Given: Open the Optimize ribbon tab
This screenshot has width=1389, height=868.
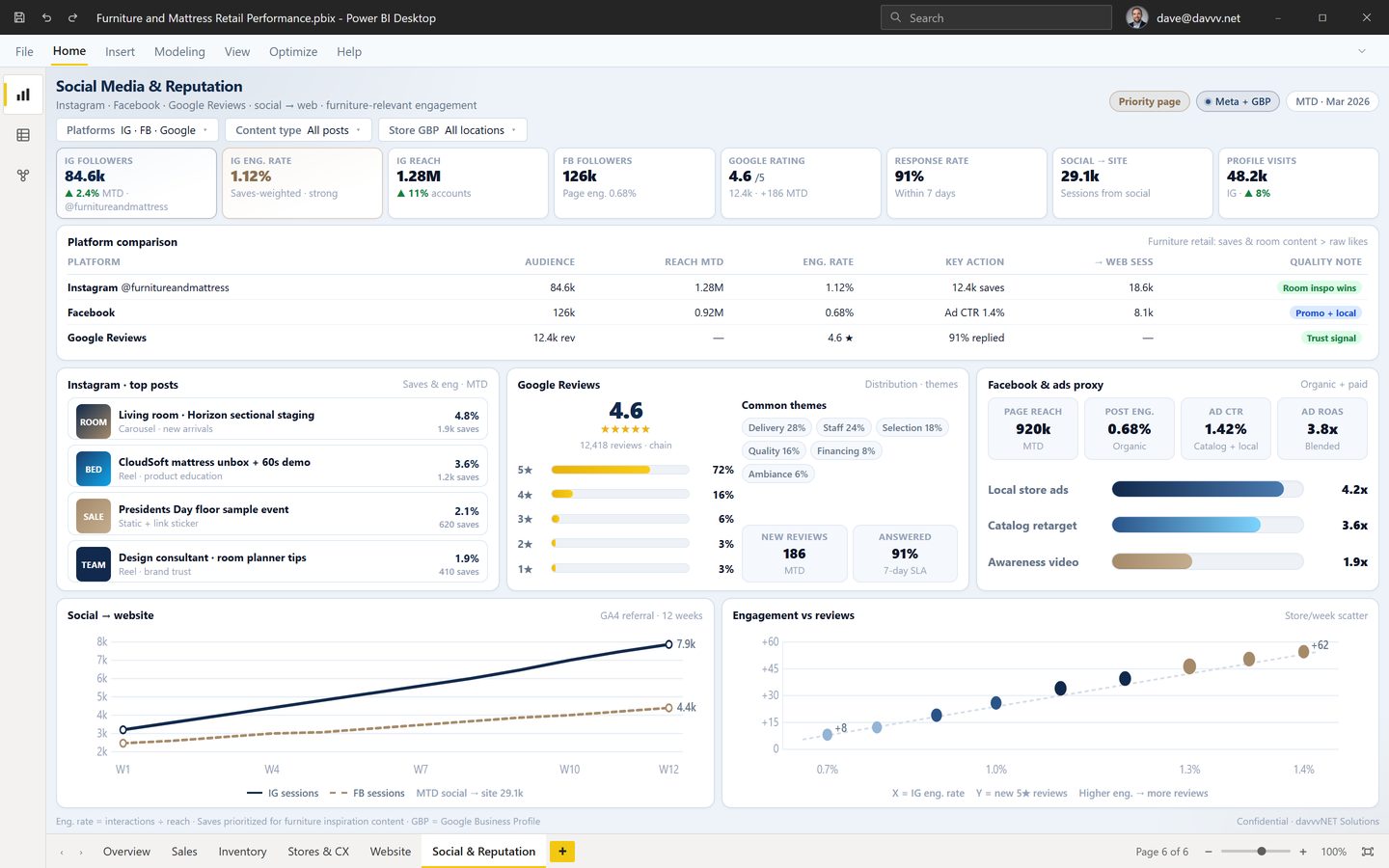Looking at the screenshot, I should (x=293, y=52).
